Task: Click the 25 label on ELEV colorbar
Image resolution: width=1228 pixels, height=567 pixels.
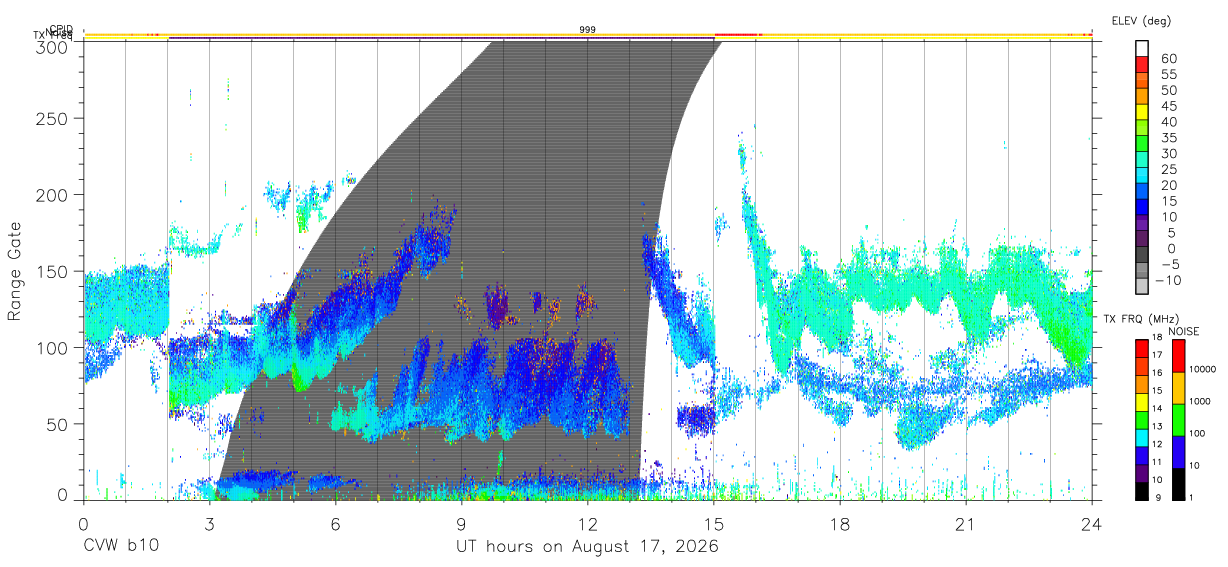Action: [x=1169, y=169]
